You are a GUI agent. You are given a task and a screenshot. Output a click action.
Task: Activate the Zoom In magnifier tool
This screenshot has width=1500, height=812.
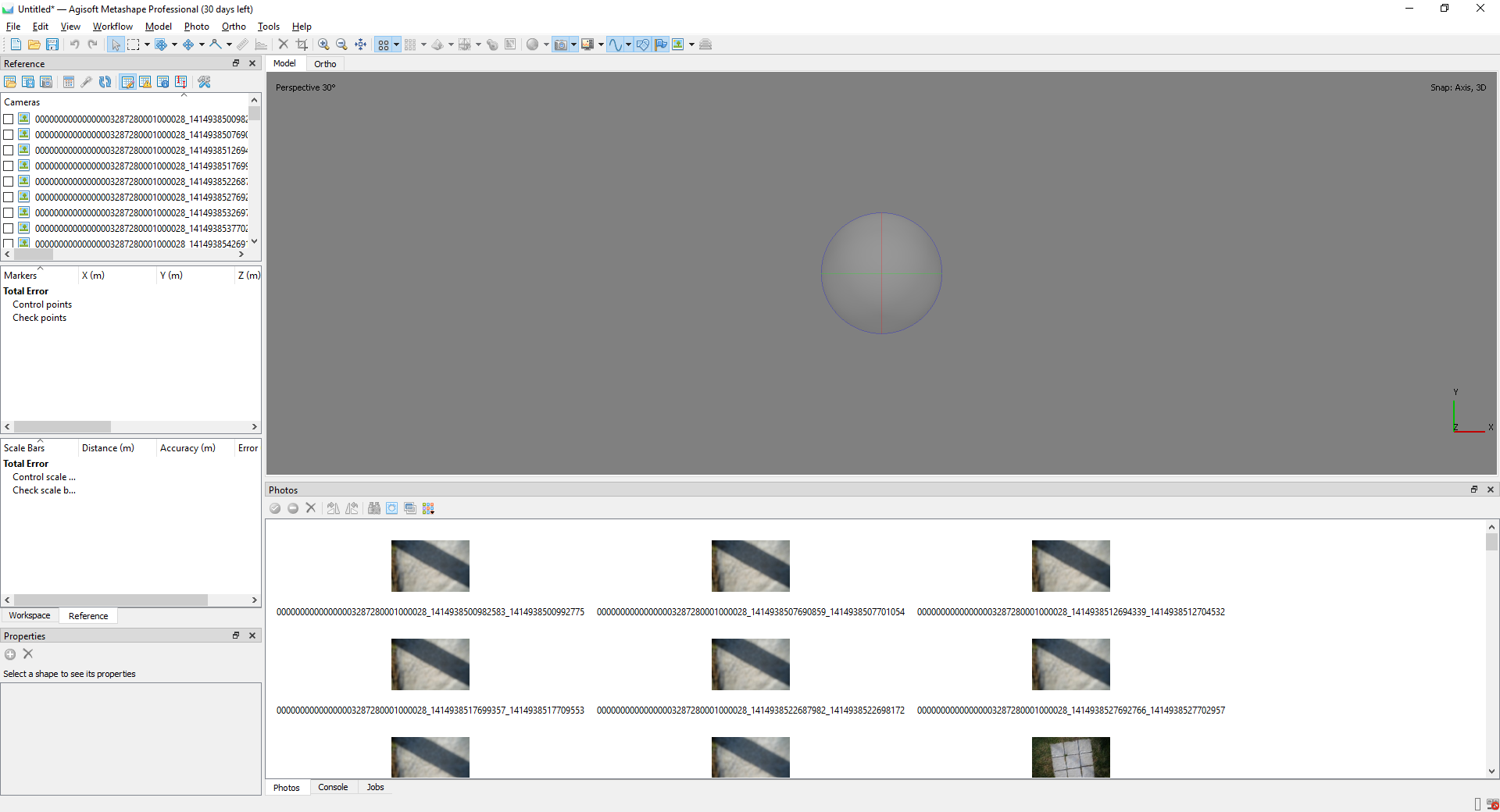[323, 45]
